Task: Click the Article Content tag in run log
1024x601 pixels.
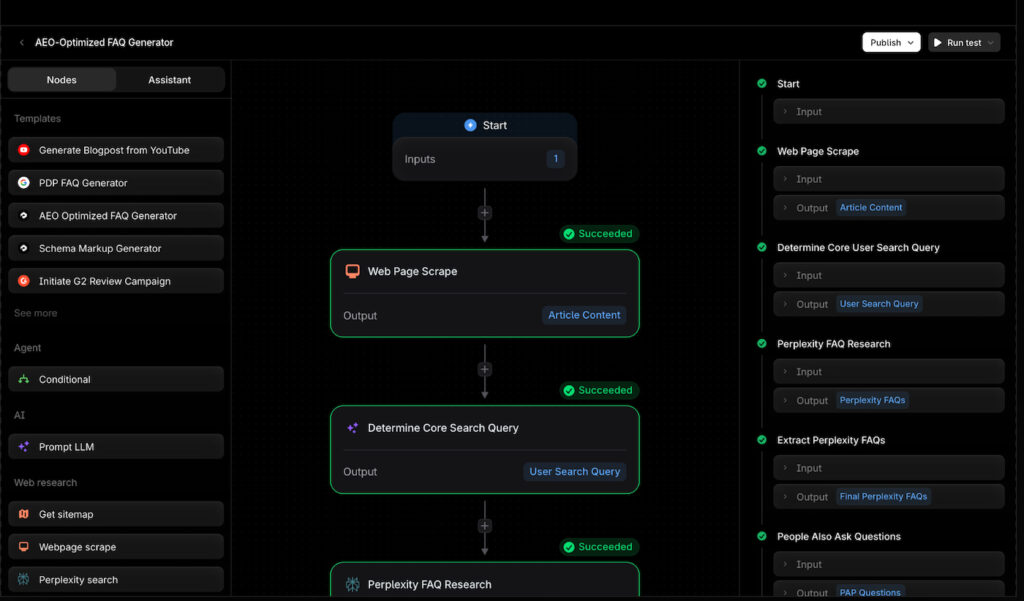Action: point(871,208)
